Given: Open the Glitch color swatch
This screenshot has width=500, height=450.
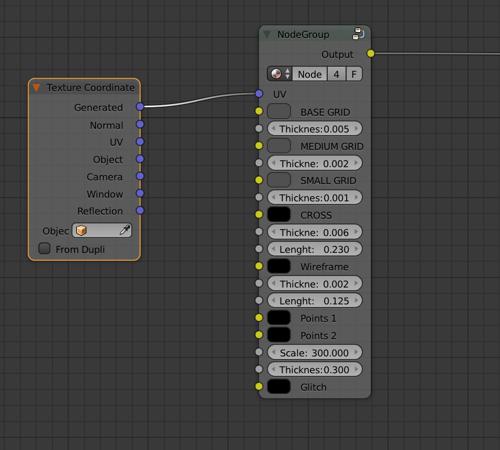Looking at the screenshot, I should click(x=279, y=387).
